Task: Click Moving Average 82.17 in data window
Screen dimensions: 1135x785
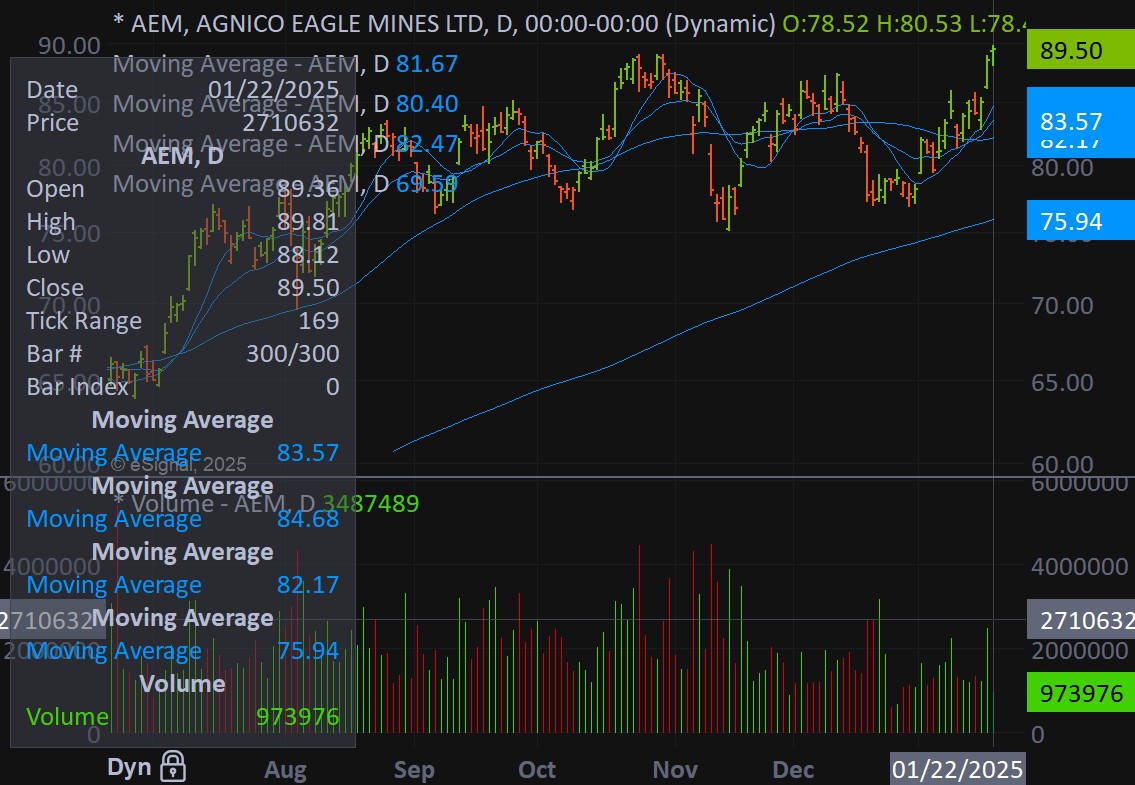Action: click(x=182, y=584)
